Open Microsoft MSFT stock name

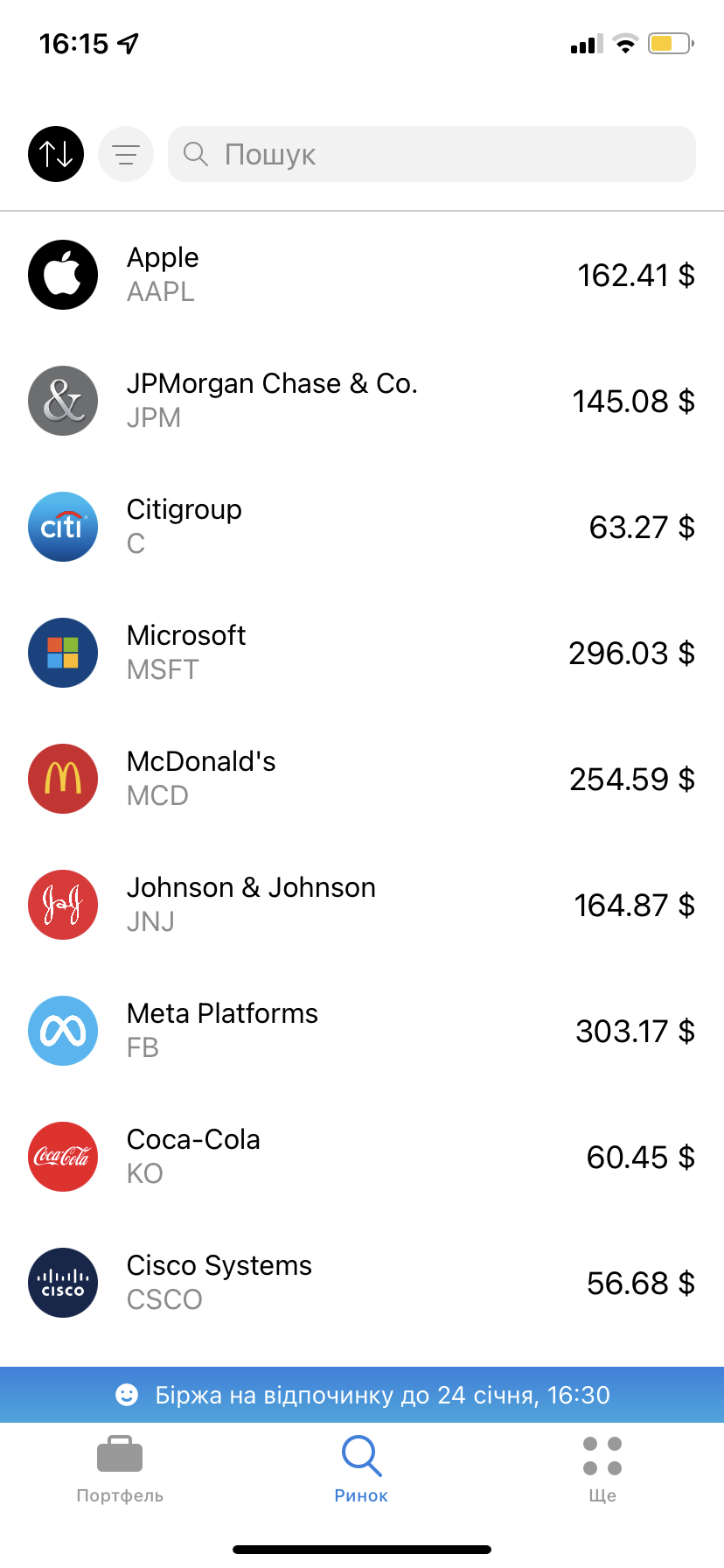186,652
